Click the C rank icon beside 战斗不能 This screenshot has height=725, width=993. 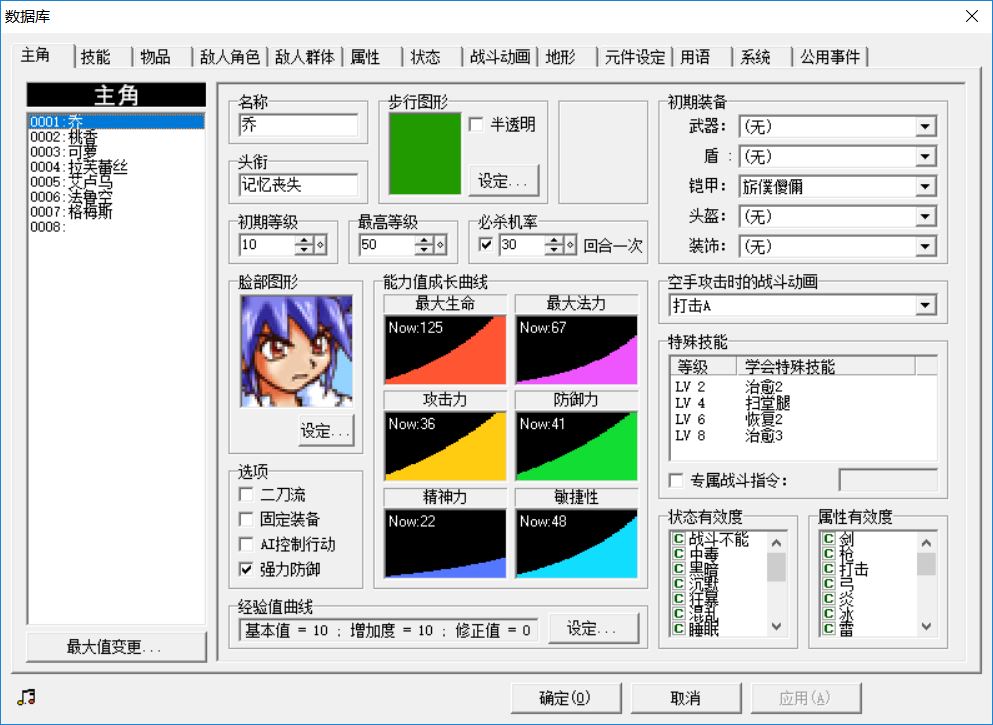click(678, 541)
